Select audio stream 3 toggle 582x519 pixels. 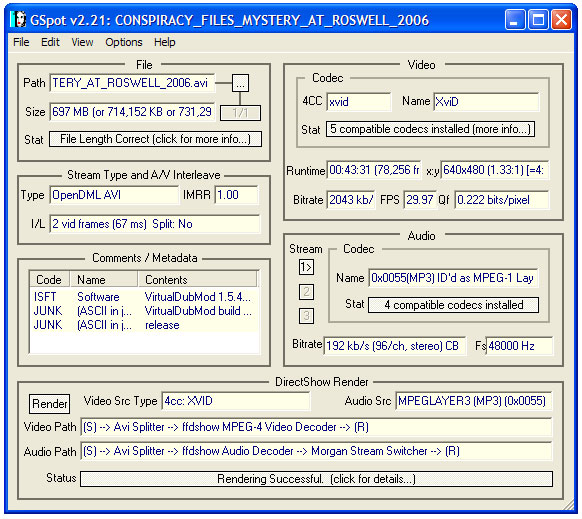[x=306, y=316]
